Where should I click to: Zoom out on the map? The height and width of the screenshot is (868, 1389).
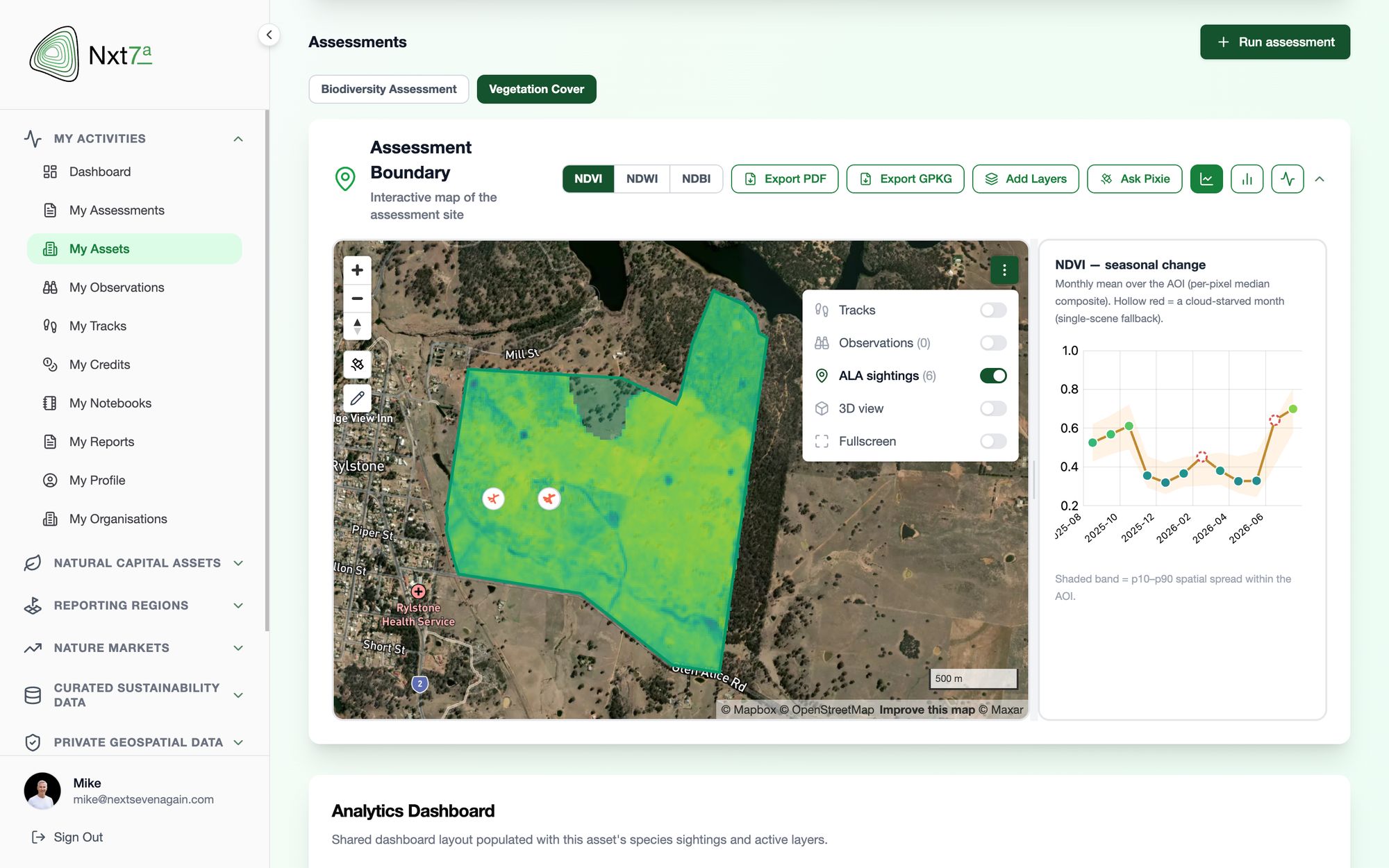357,299
